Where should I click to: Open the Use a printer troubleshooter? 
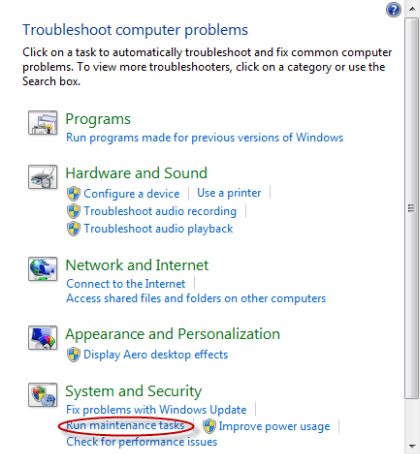(229, 193)
